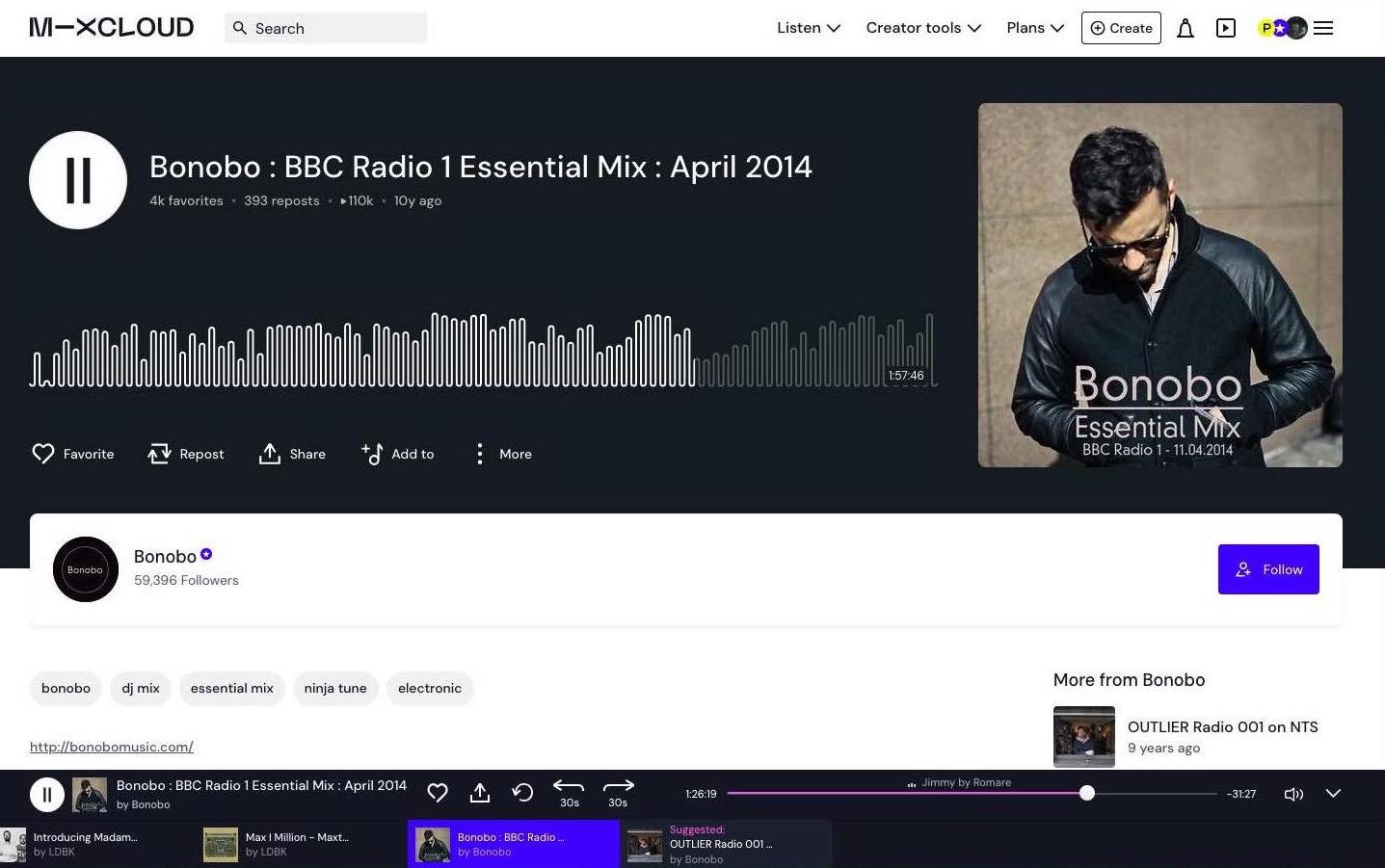Select the OUTLIER Radio 001 suggested track thumbnail
This screenshot has width=1385, height=868.
tap(643, 844)
